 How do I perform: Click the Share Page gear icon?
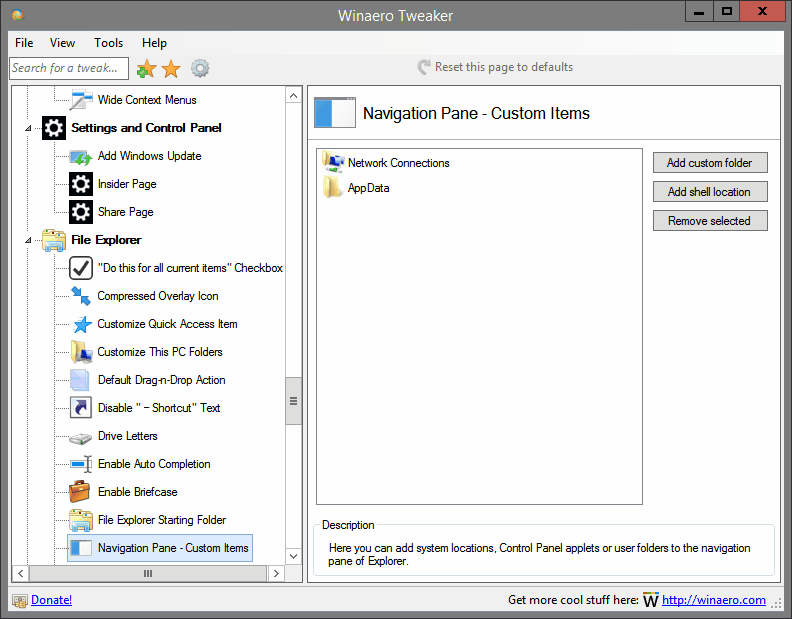[x=81, y=212]
